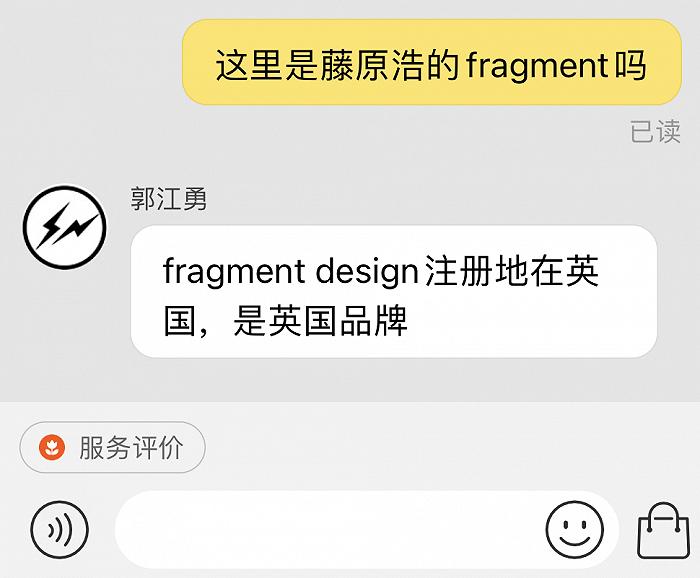Click the 吗 character ending the yellow message

630,66
